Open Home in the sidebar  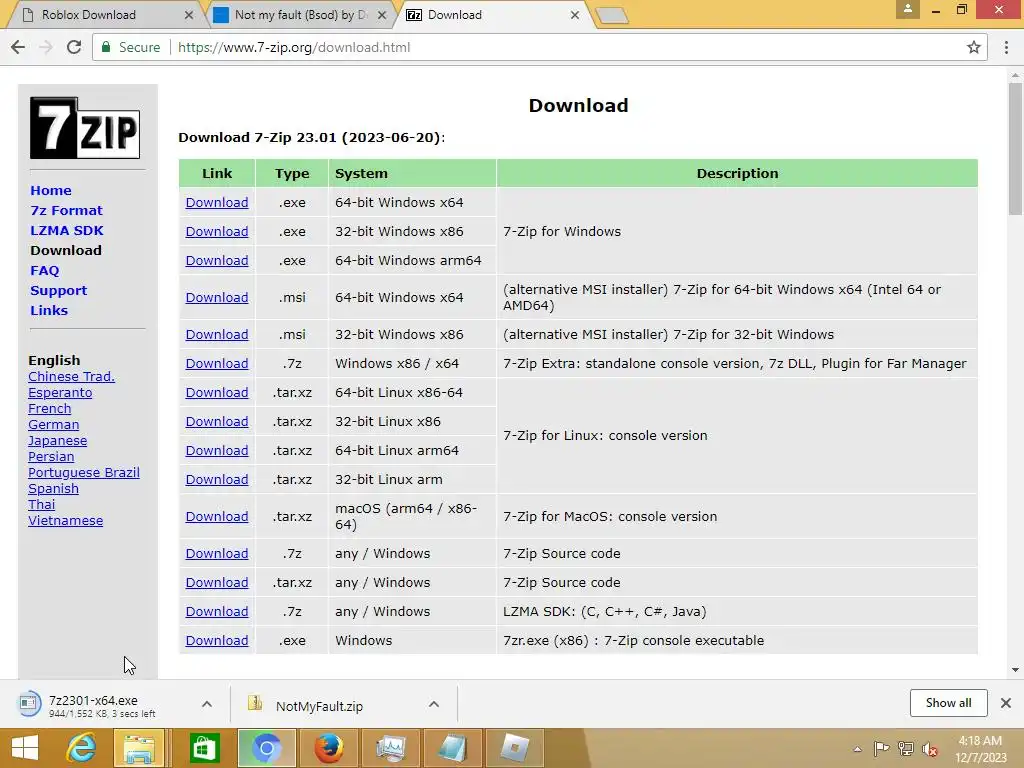pyautogui.click(x=51, y=190)
